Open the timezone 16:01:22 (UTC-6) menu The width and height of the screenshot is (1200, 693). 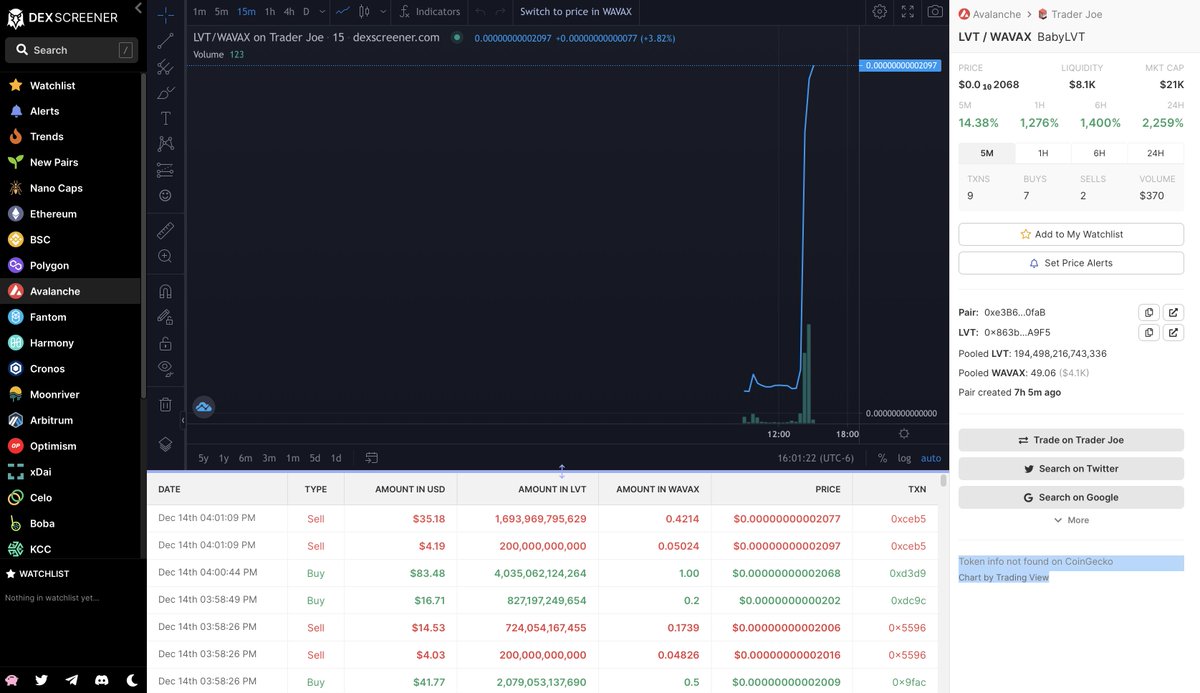pyautogui.click(x=815, y=458)
